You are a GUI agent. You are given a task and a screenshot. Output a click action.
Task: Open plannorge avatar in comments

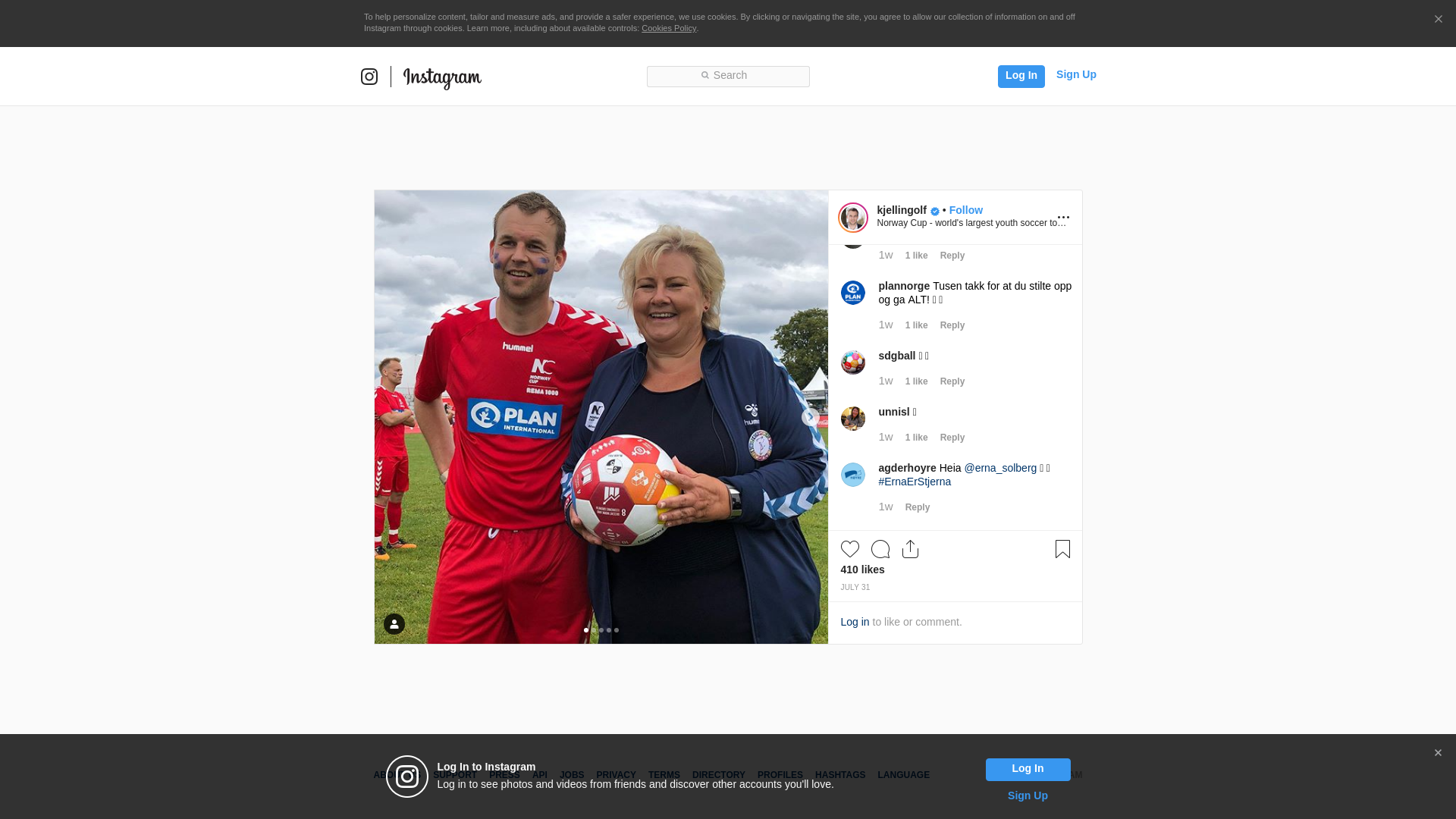tap(853, 293)
